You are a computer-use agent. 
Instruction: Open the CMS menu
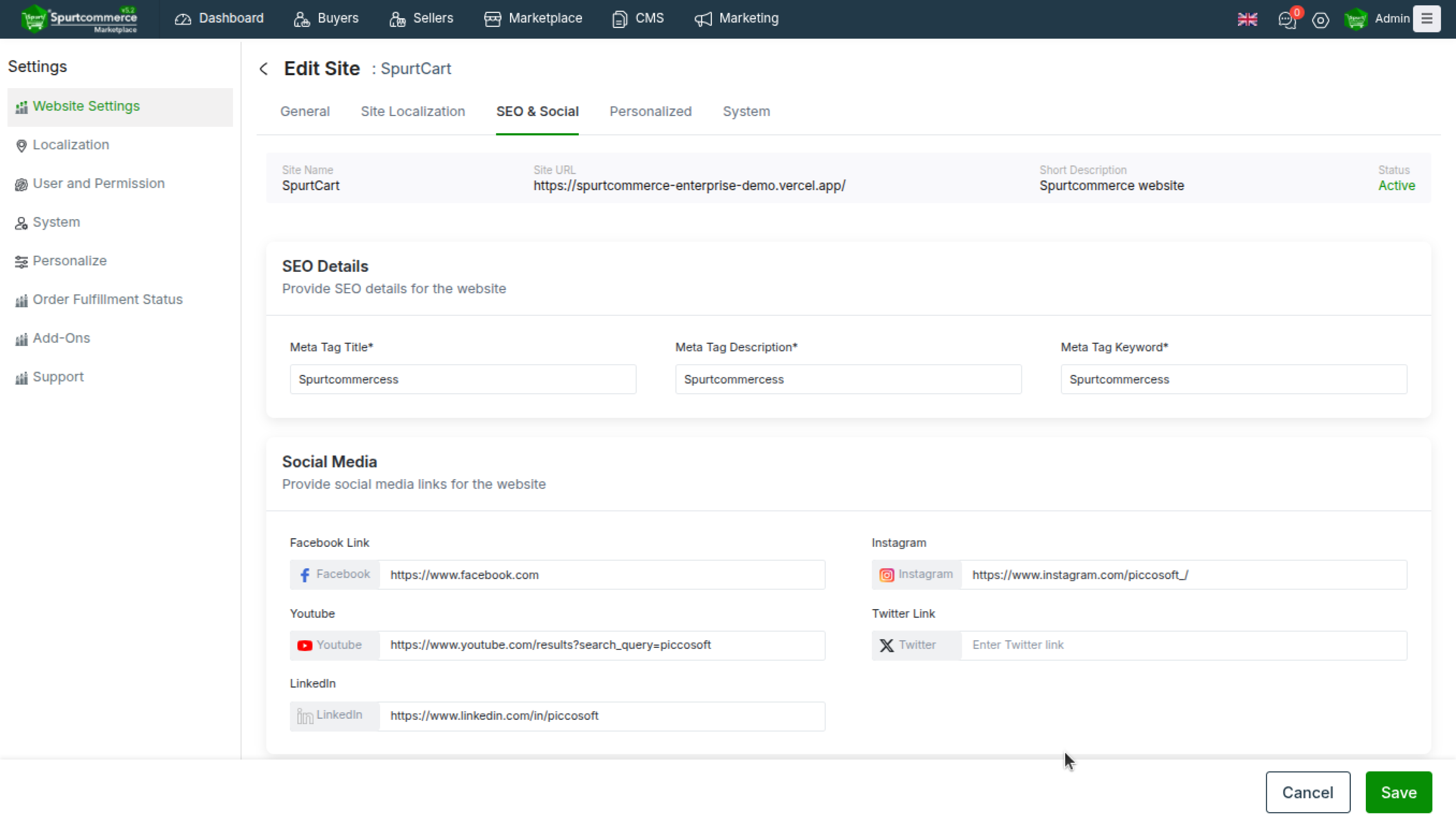tap(637, 19)
